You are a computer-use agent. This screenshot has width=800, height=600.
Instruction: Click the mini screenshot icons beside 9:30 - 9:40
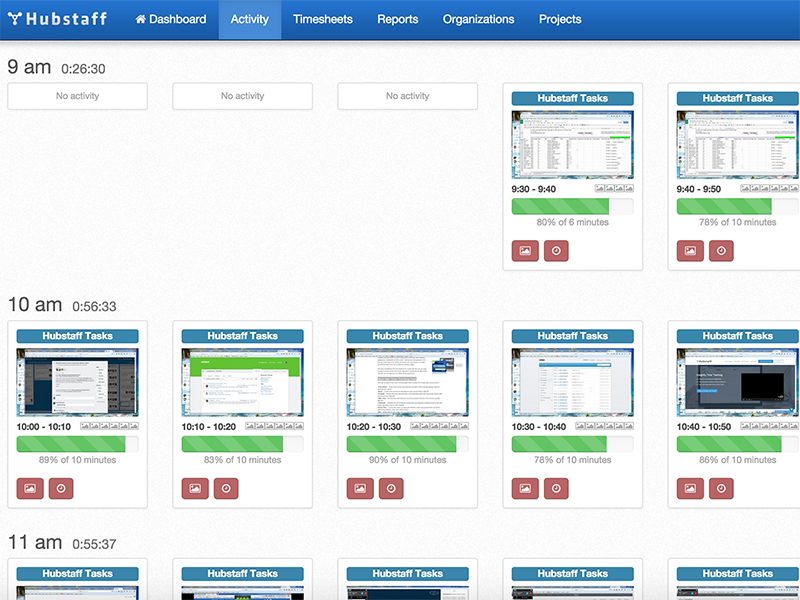click(x=614, y=189)
